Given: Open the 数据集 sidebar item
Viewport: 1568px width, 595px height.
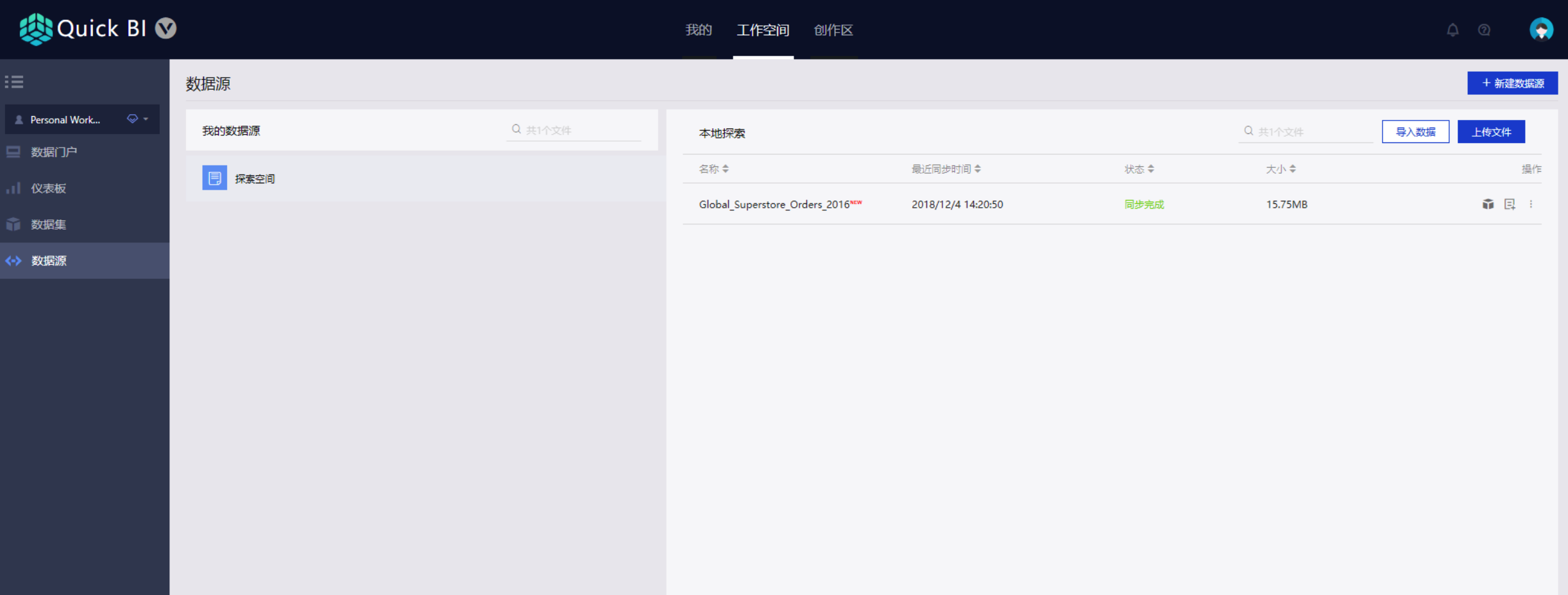Looking at the screenshot, I should point(85,224).
